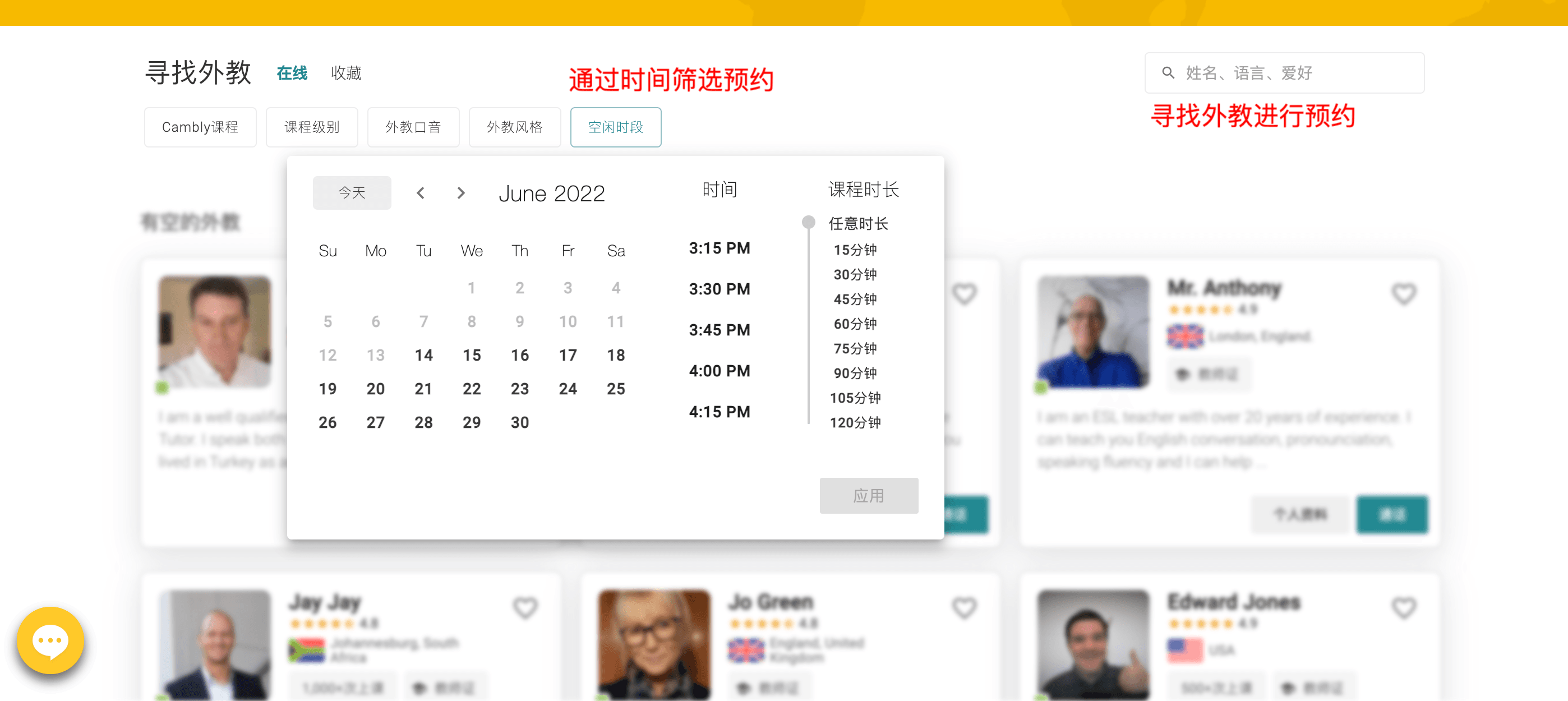Switch to the 收藏 tab
Screen dimensions: 1568x701
347,72
